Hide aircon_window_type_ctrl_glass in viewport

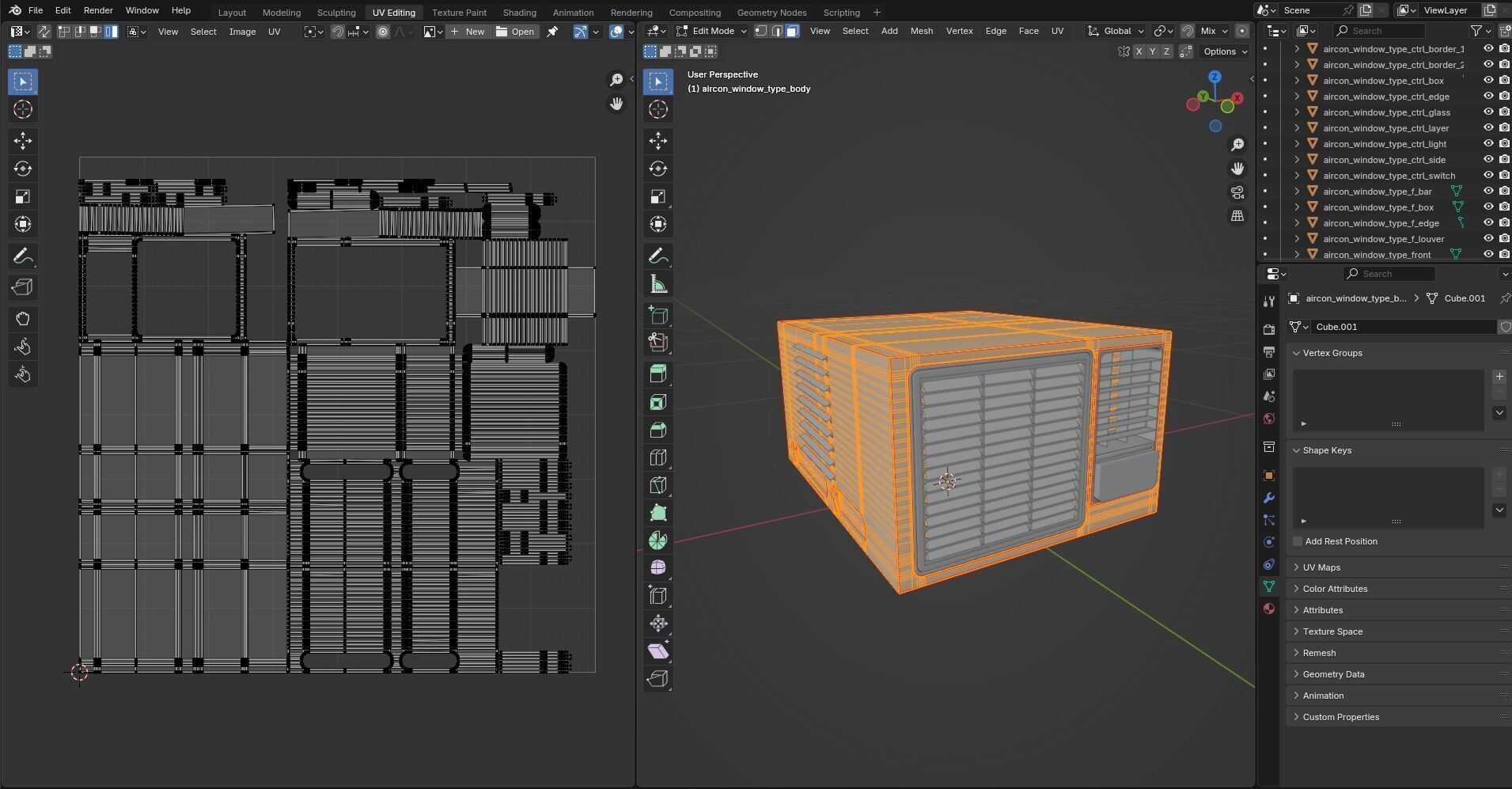click(1487, 112)
